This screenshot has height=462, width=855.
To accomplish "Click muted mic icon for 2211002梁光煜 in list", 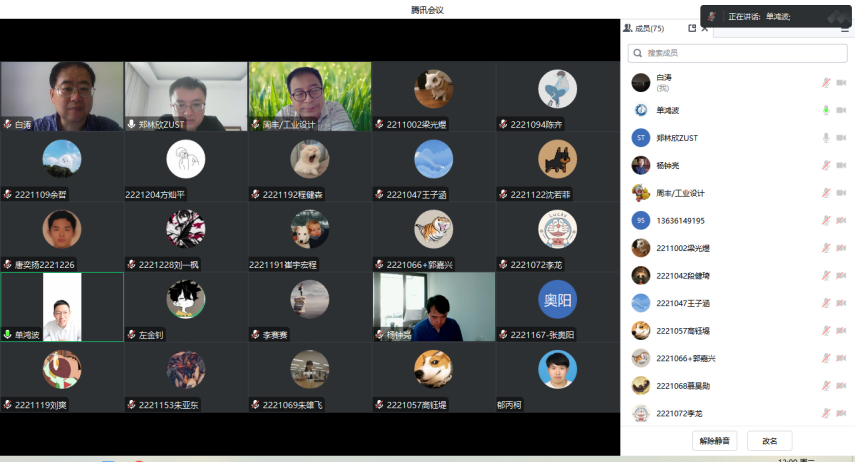I will click(826, 248).
